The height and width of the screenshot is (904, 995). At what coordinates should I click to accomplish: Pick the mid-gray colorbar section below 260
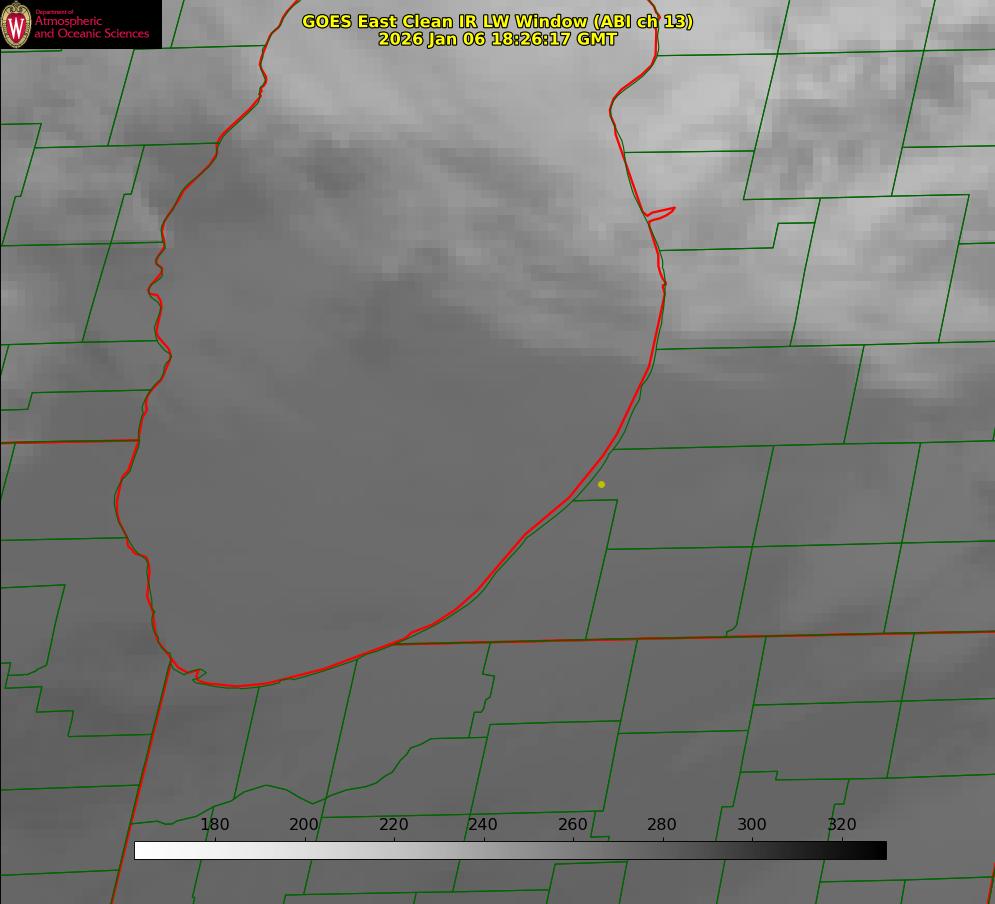[x=572, y=850]
